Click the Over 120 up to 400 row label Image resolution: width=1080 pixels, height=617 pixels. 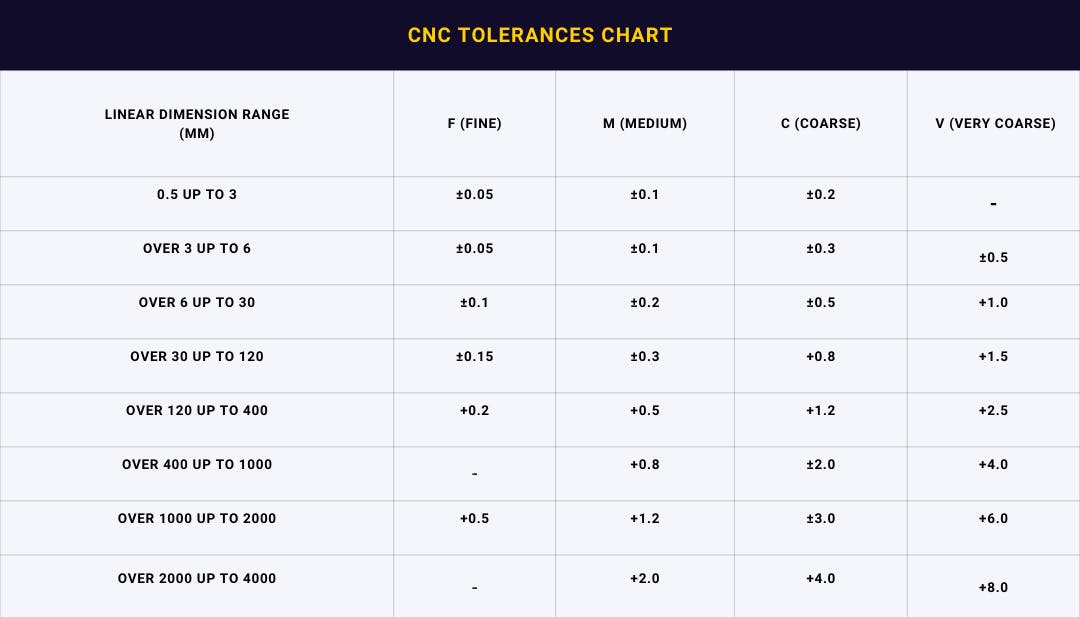(x=197, y=411)
